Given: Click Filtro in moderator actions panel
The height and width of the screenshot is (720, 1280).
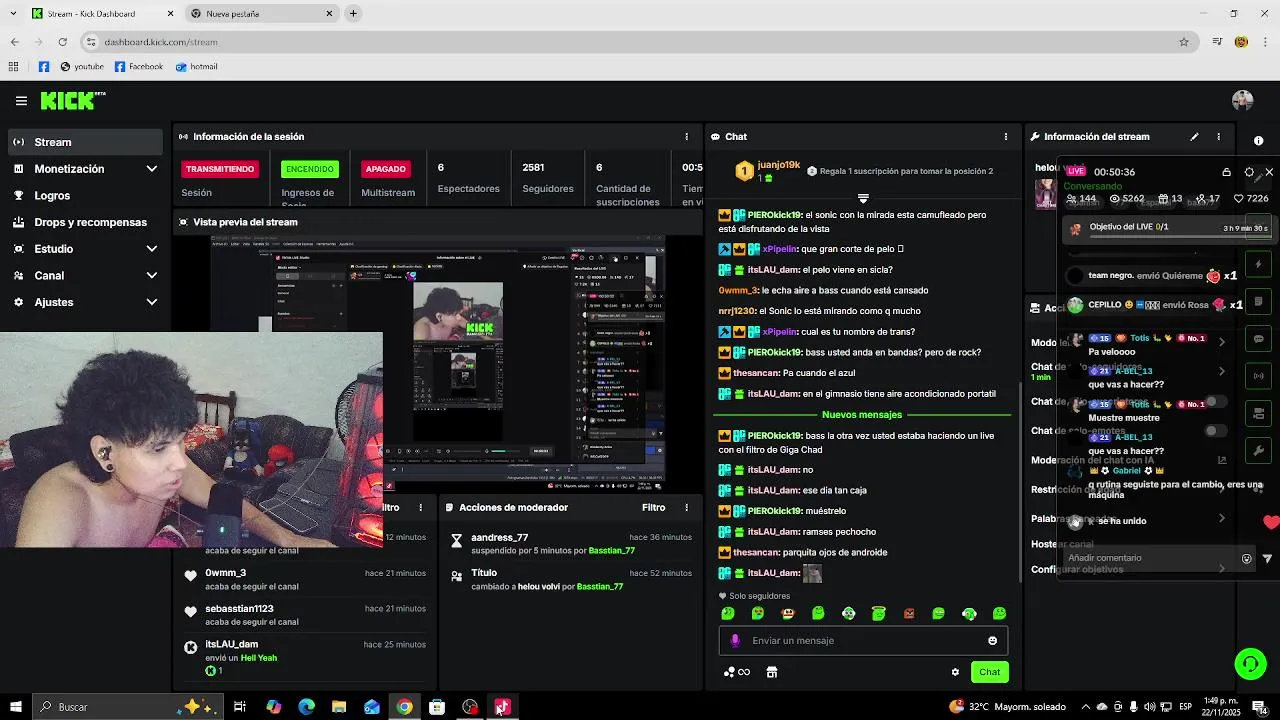Looking at the screenshot, I should (653, 507).
